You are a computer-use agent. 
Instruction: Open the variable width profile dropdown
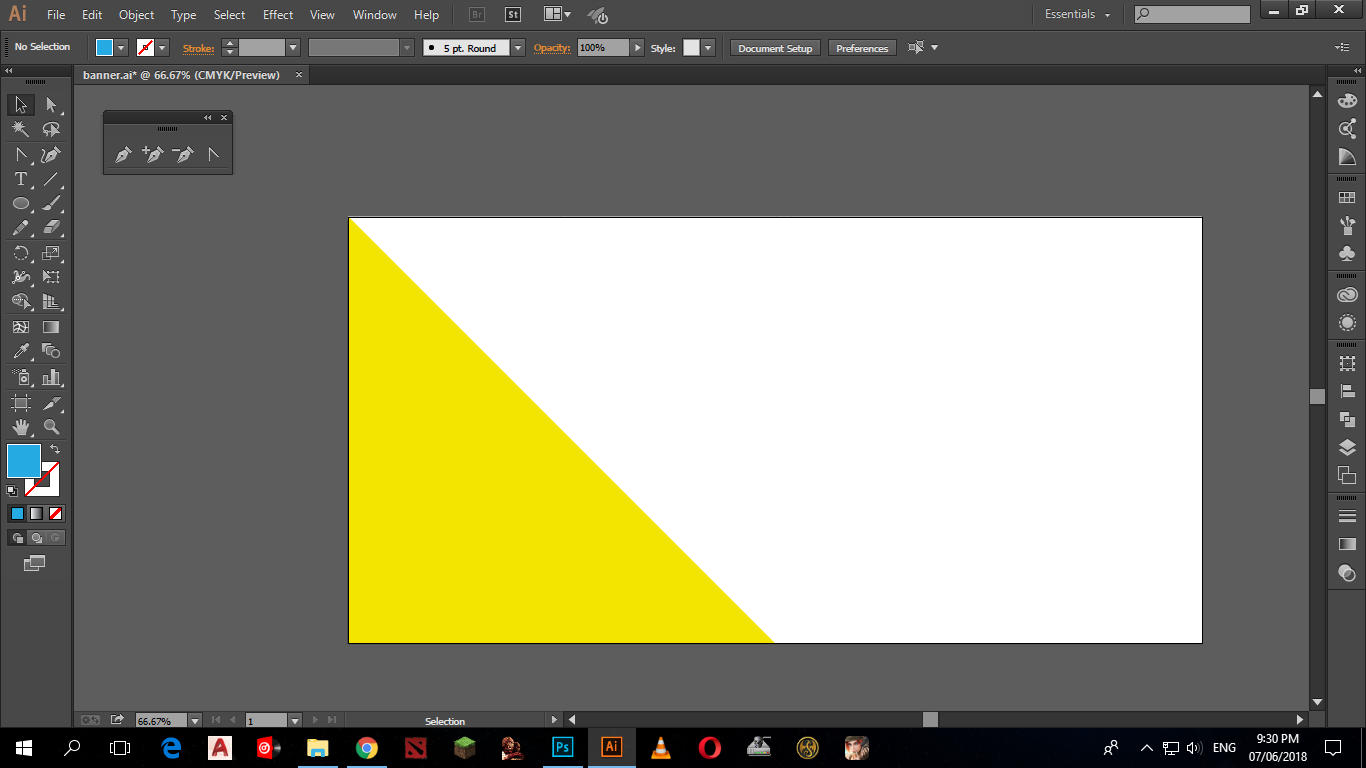tap(407, 47)
